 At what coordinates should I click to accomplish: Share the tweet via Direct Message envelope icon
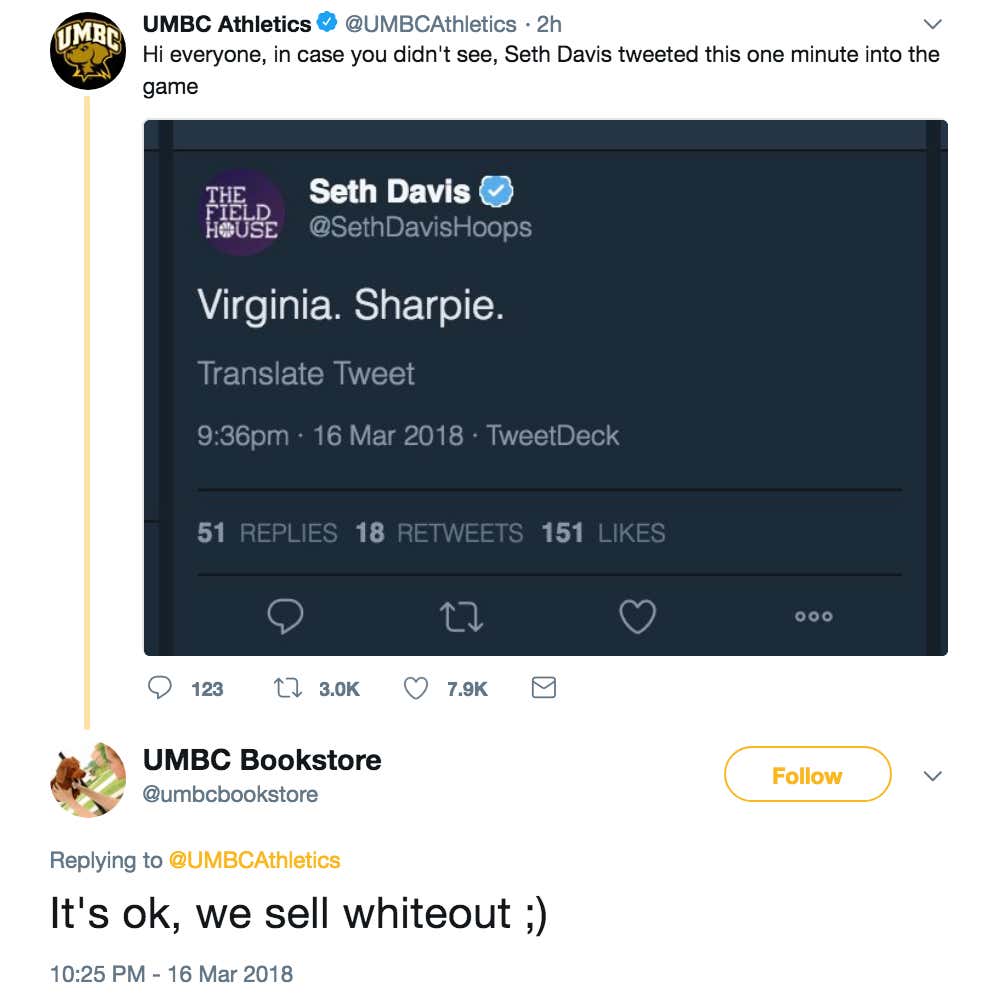pos(543,687)
